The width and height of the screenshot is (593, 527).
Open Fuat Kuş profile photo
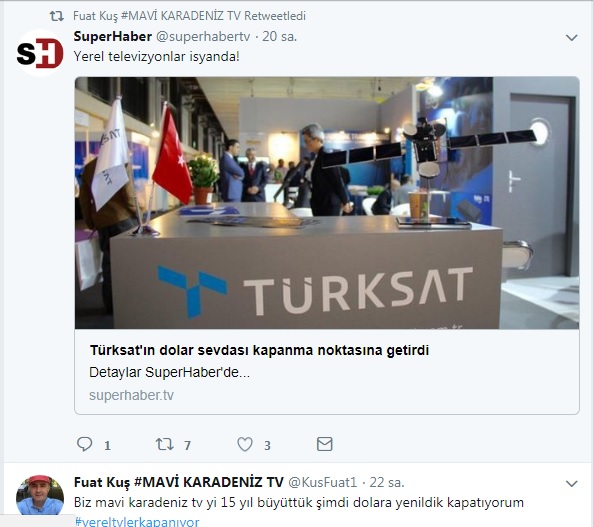click(x=40, y=495)
